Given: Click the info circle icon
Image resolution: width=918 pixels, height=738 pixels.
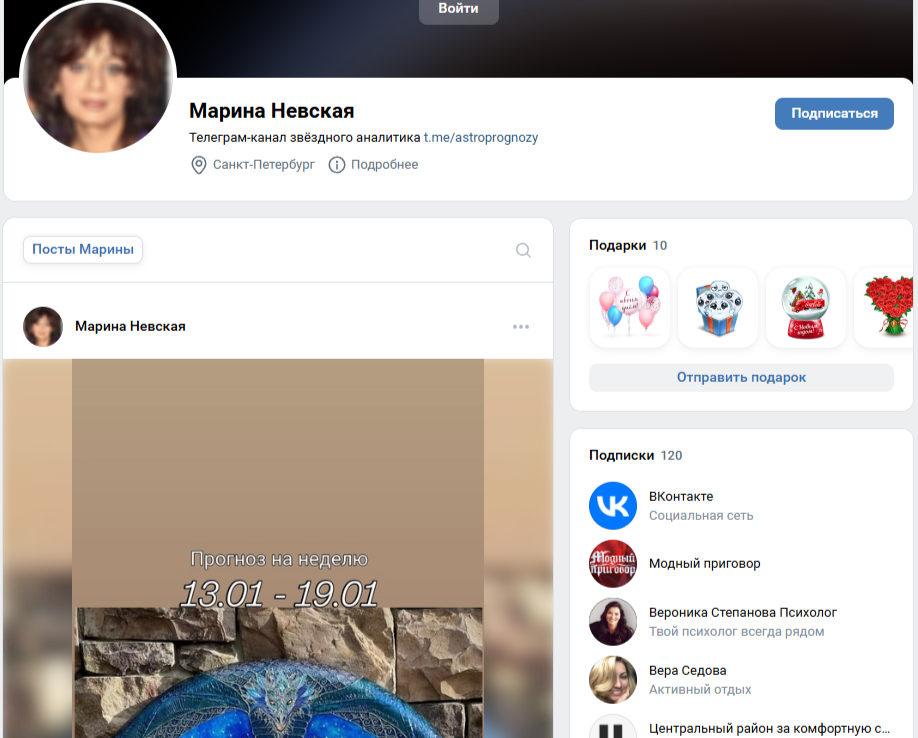Looking at the screenshot, I should tap(337, 165).
